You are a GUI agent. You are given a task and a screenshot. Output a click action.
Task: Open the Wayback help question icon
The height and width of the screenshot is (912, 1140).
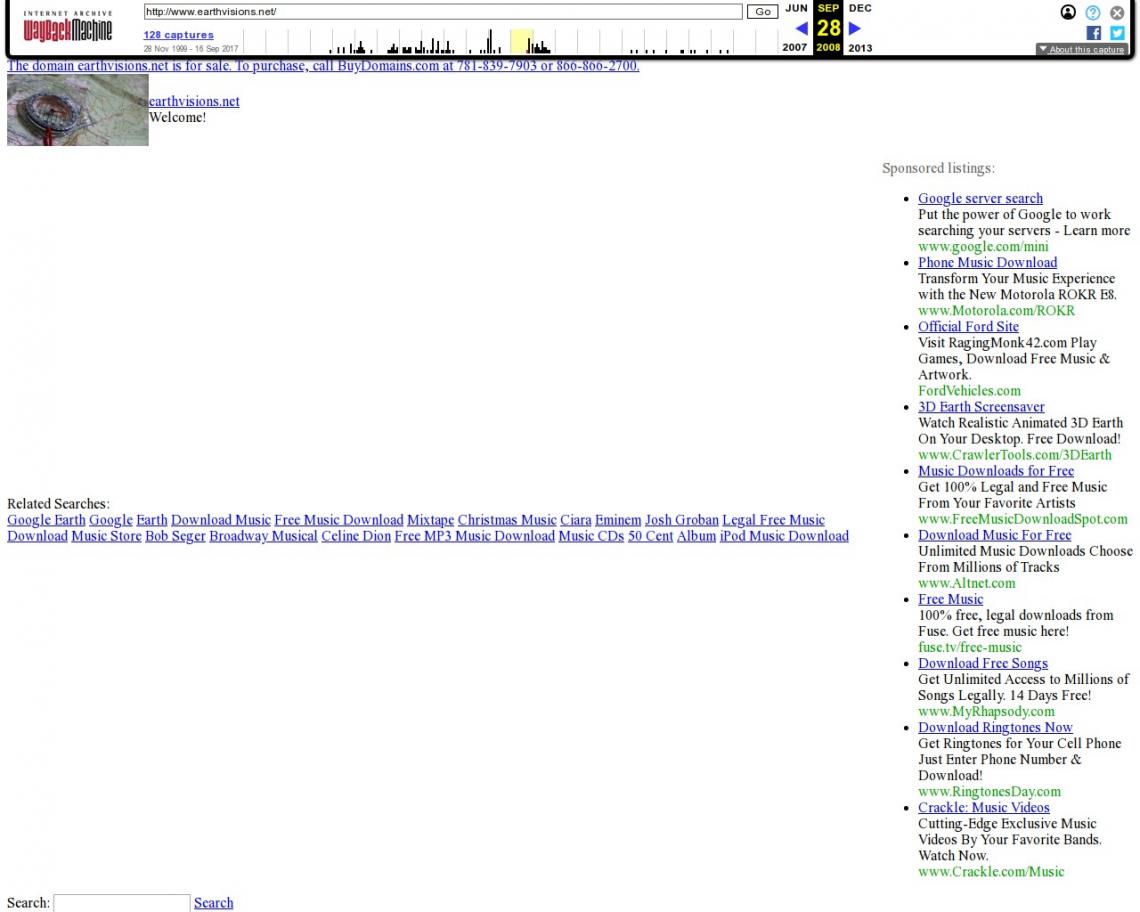(x=1093, y=12)
